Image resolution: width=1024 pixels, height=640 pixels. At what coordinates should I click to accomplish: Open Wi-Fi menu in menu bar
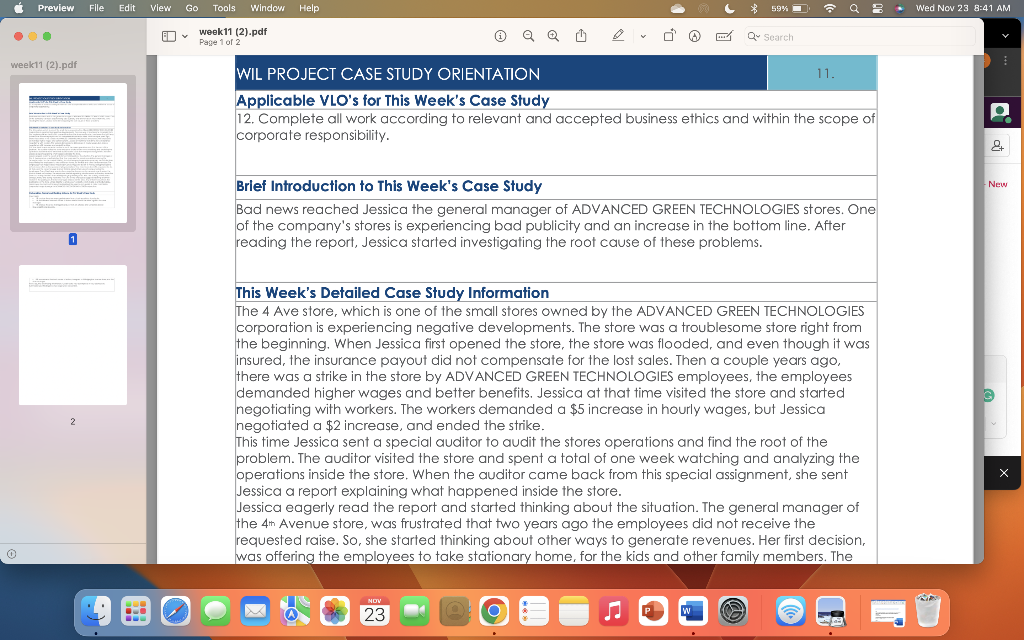829,8
